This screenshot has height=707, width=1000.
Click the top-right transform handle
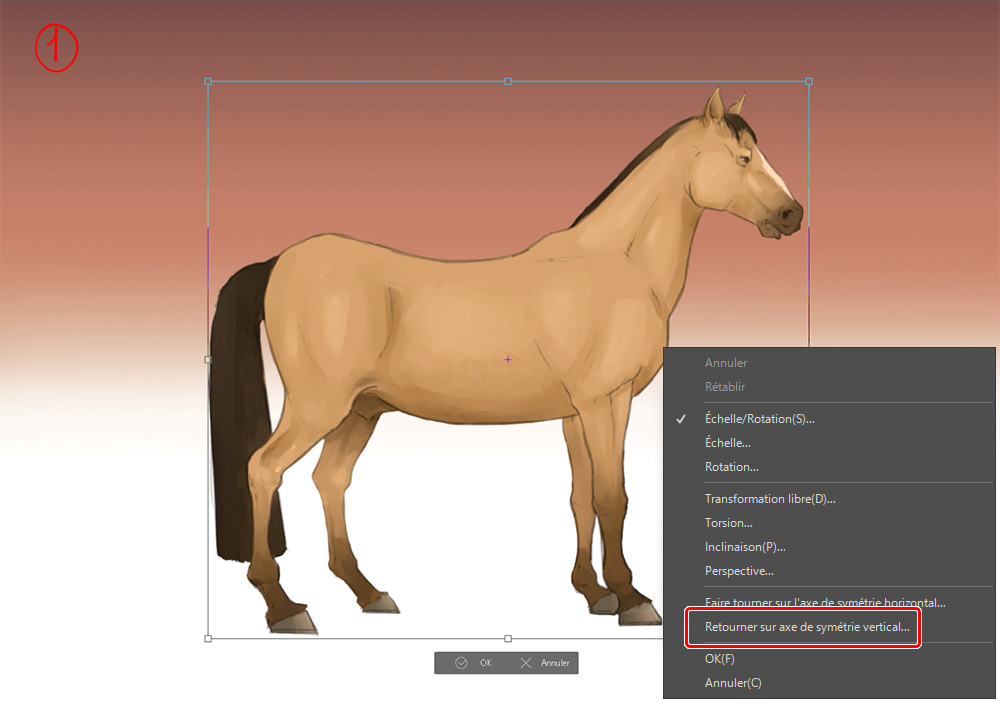point(808,81)
